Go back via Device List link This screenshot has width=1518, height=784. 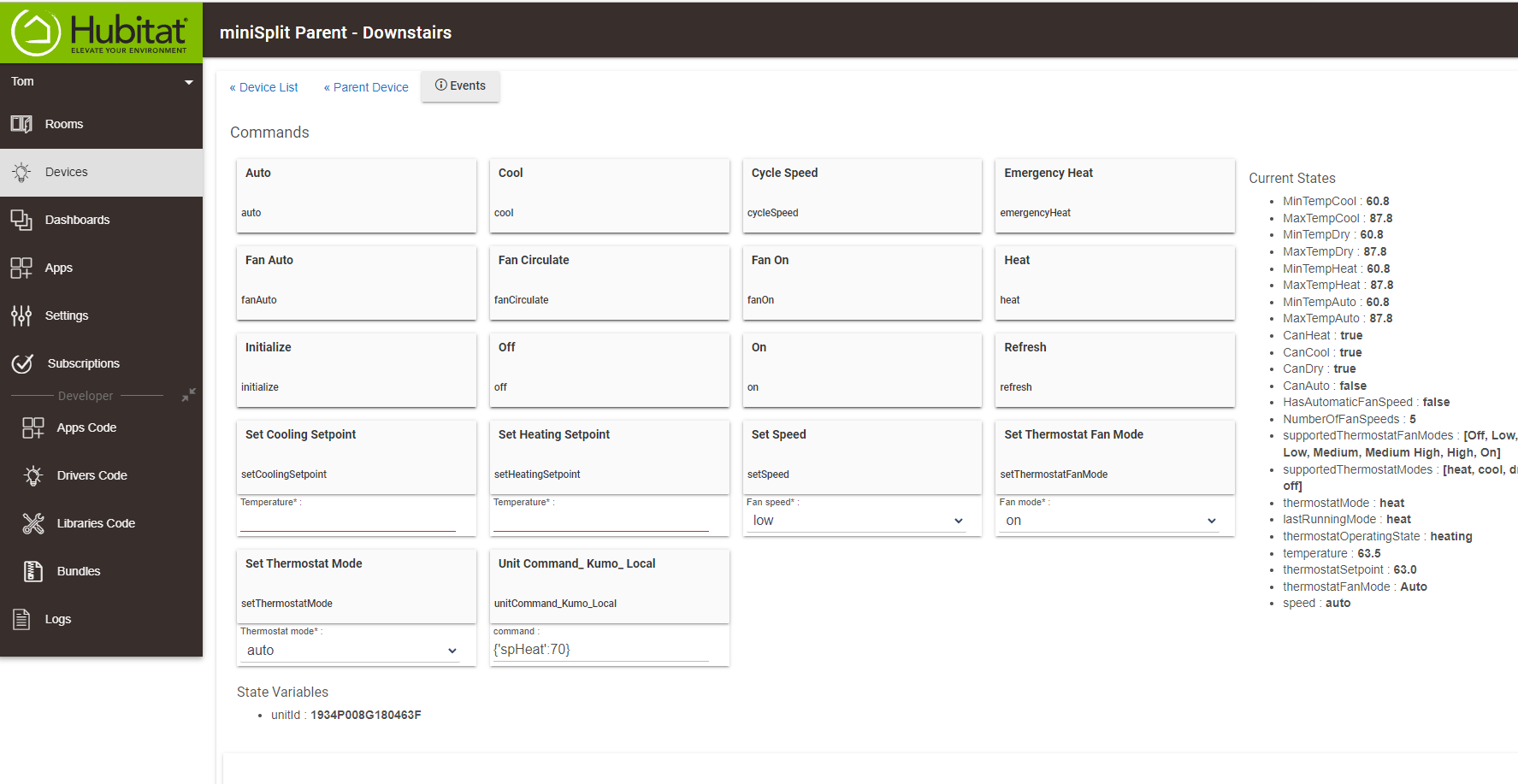click(263, 87)
